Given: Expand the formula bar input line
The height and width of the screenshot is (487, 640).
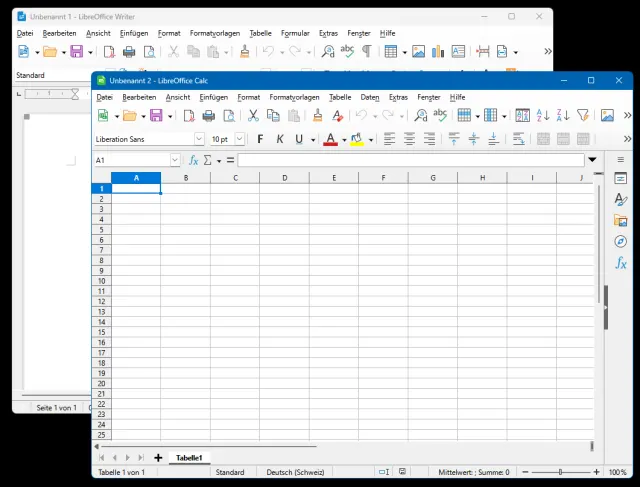Looking at the screenshot, I should tap(592, 160).
